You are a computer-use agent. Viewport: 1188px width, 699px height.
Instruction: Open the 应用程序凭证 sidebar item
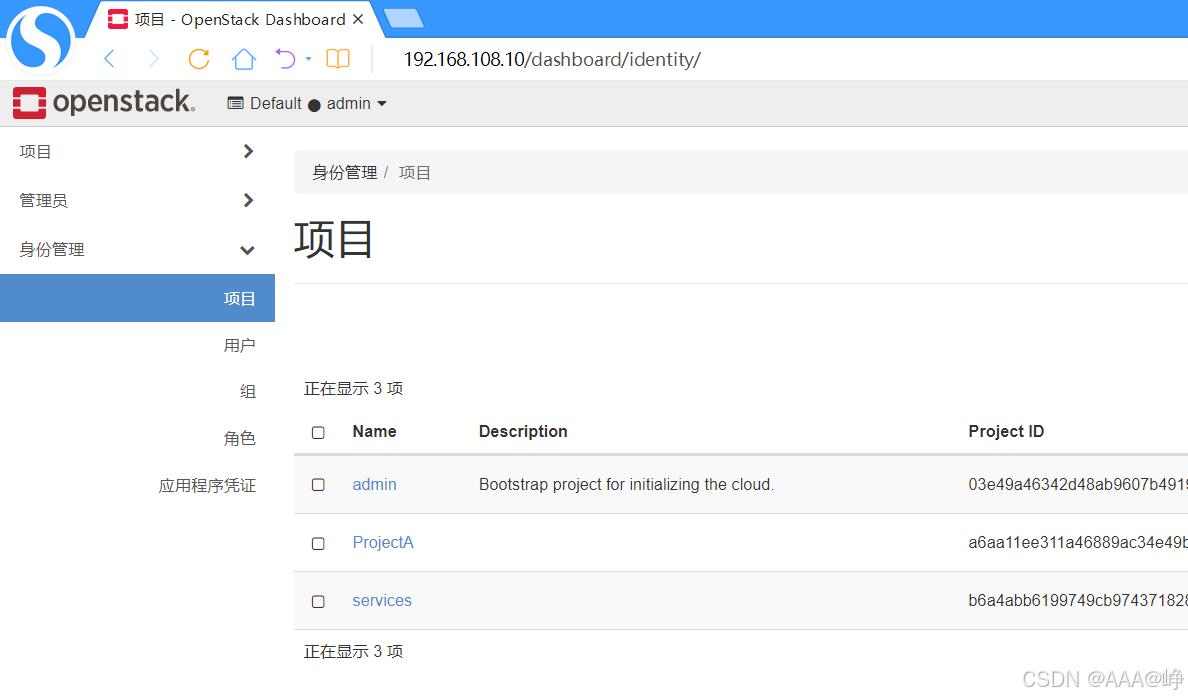coord(208,485)
